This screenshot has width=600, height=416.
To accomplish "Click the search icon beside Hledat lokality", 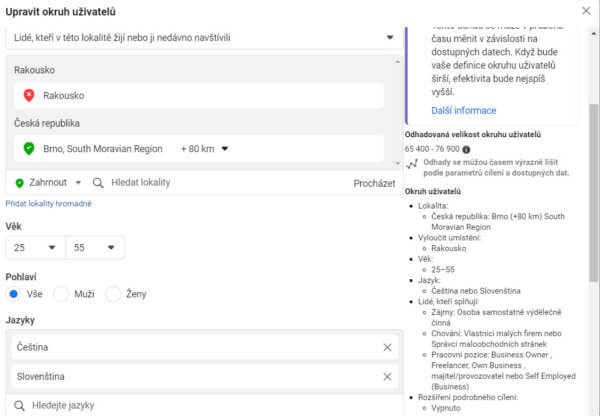I will [x=98, y=183].
